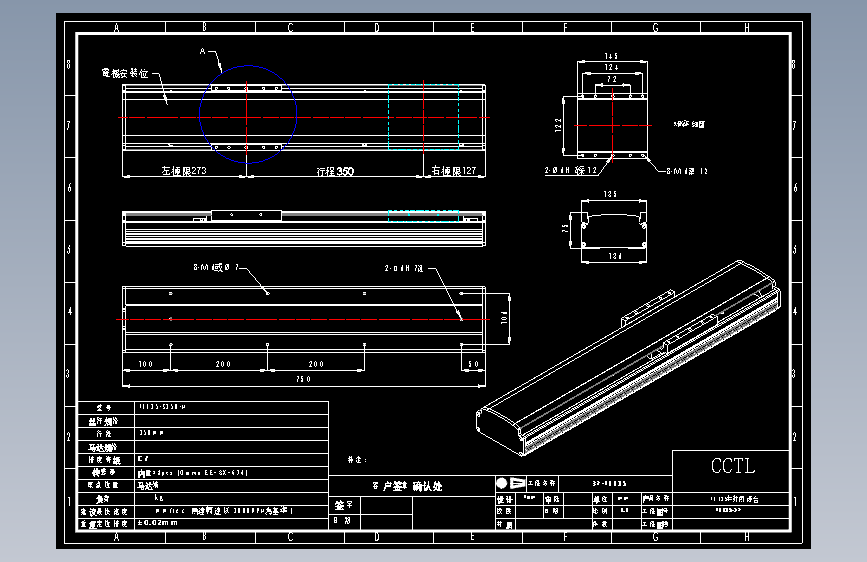Image resolution: width=867 pixels, height=562 pixels.
Task: Click zone letter "H" on the top border
Action: 746,28
